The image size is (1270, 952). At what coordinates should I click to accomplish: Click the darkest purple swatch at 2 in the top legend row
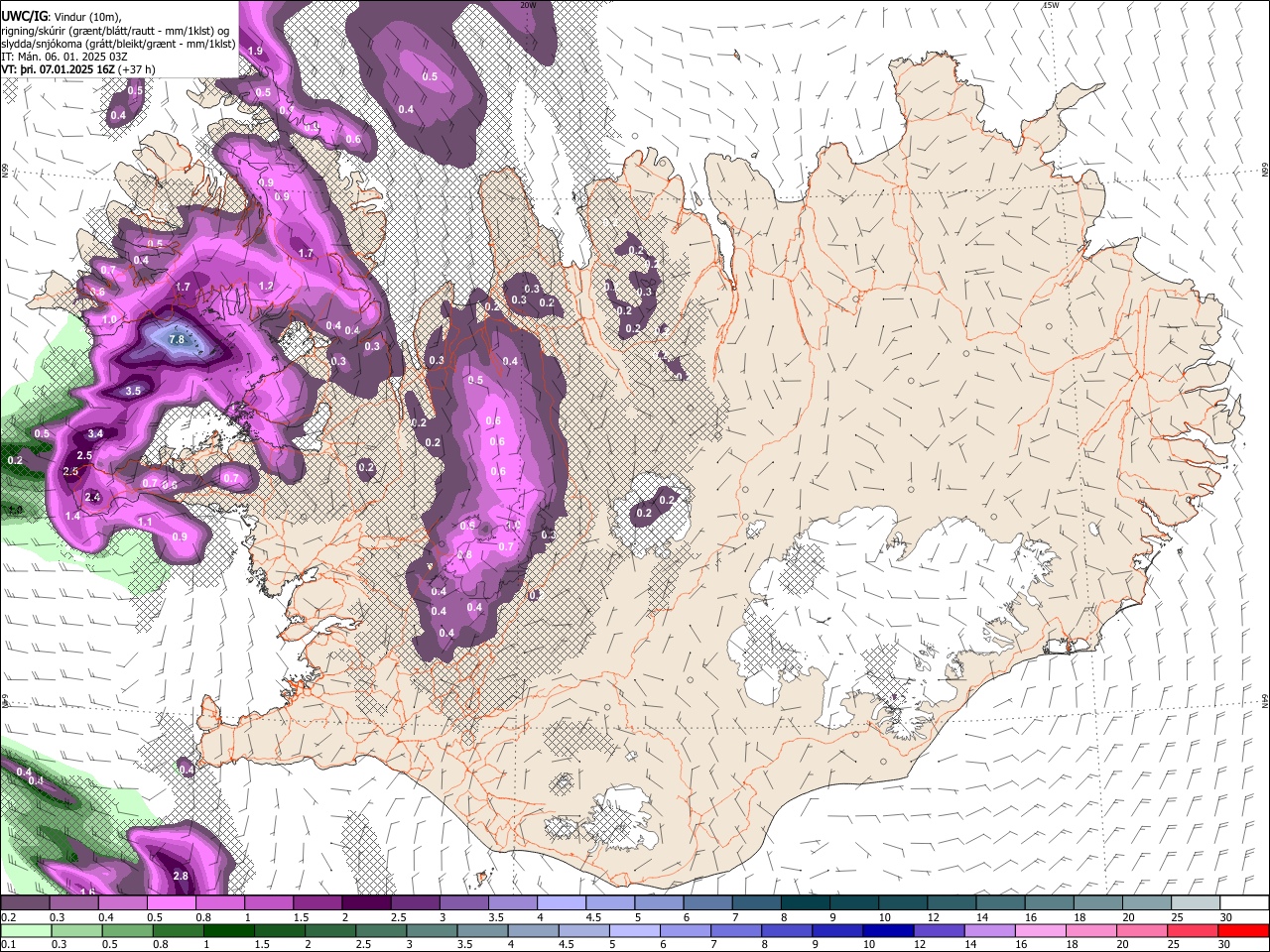(365, 903)
